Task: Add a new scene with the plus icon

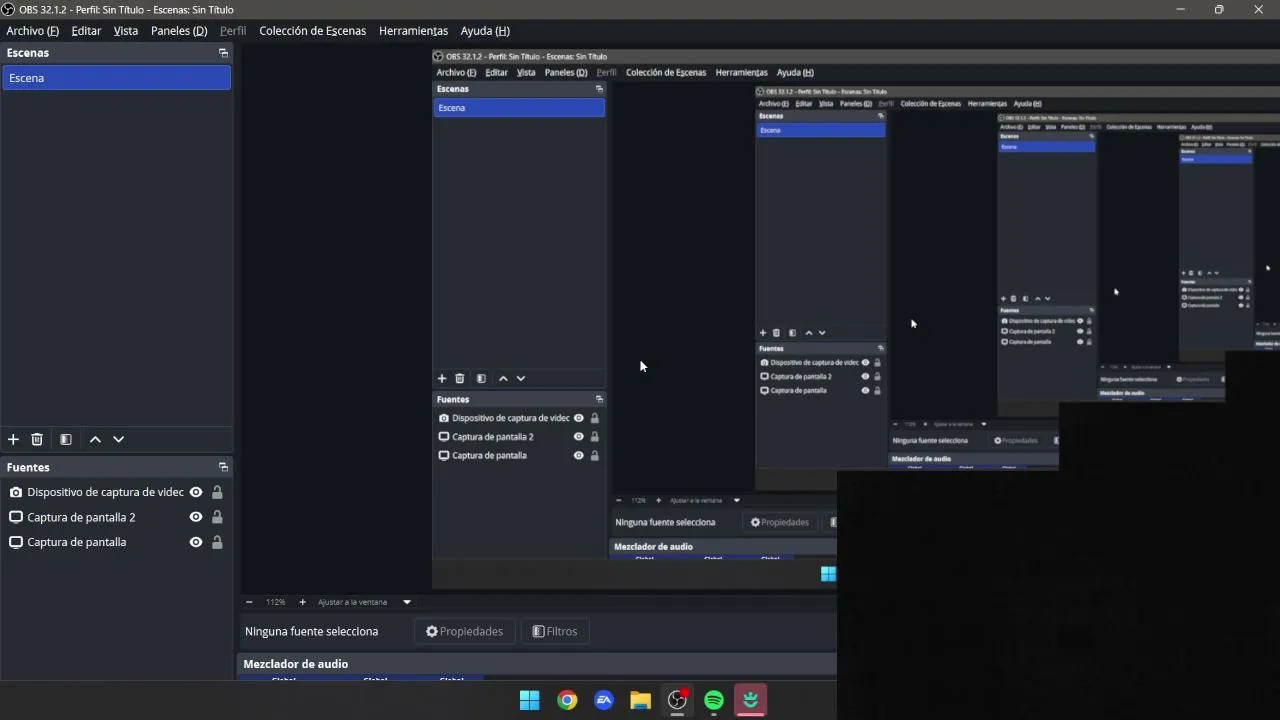Action: coord(13,439)
